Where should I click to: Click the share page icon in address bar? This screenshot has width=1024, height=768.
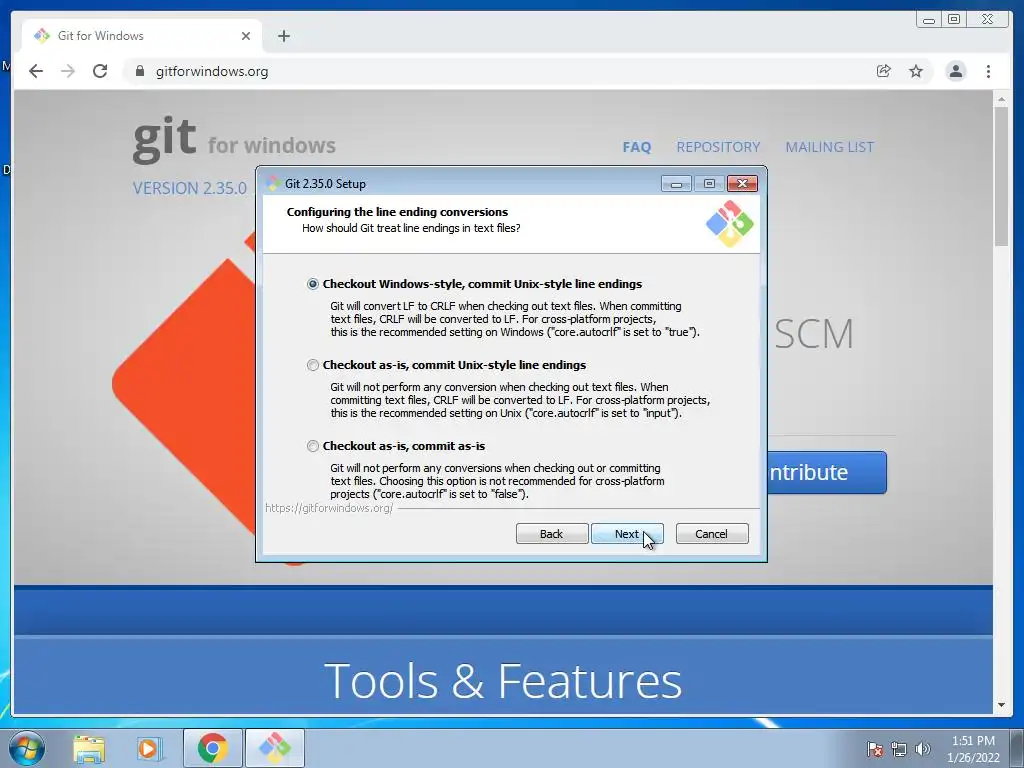(884, 71)
